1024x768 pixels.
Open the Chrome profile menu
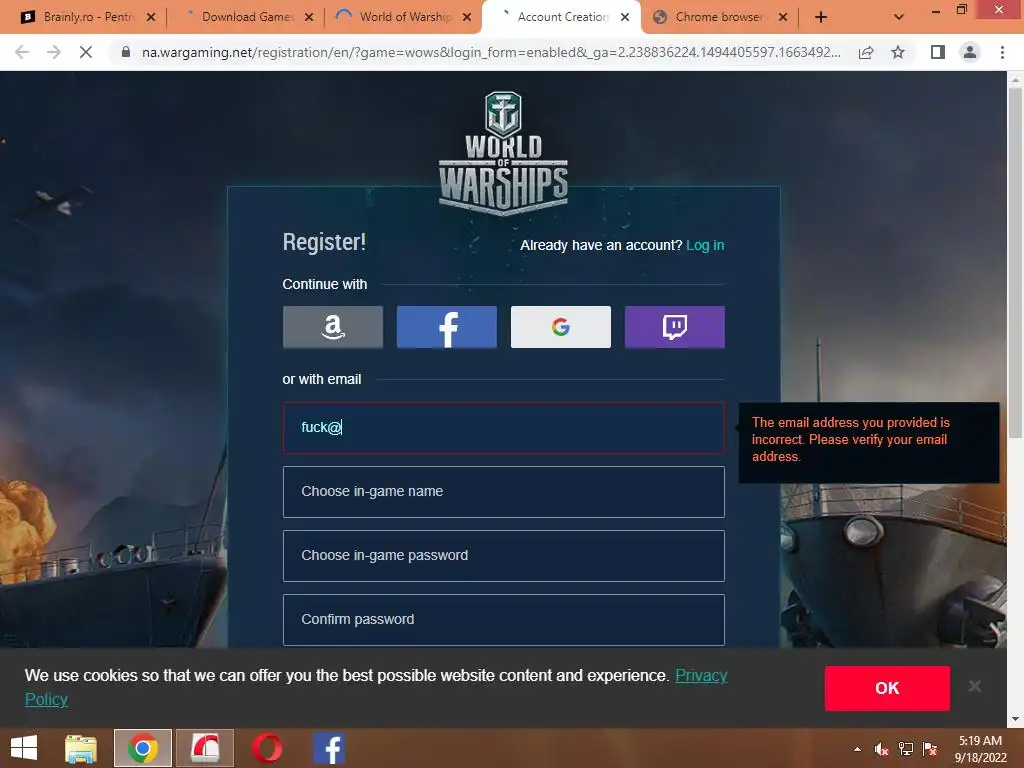(x=970, y=52)
